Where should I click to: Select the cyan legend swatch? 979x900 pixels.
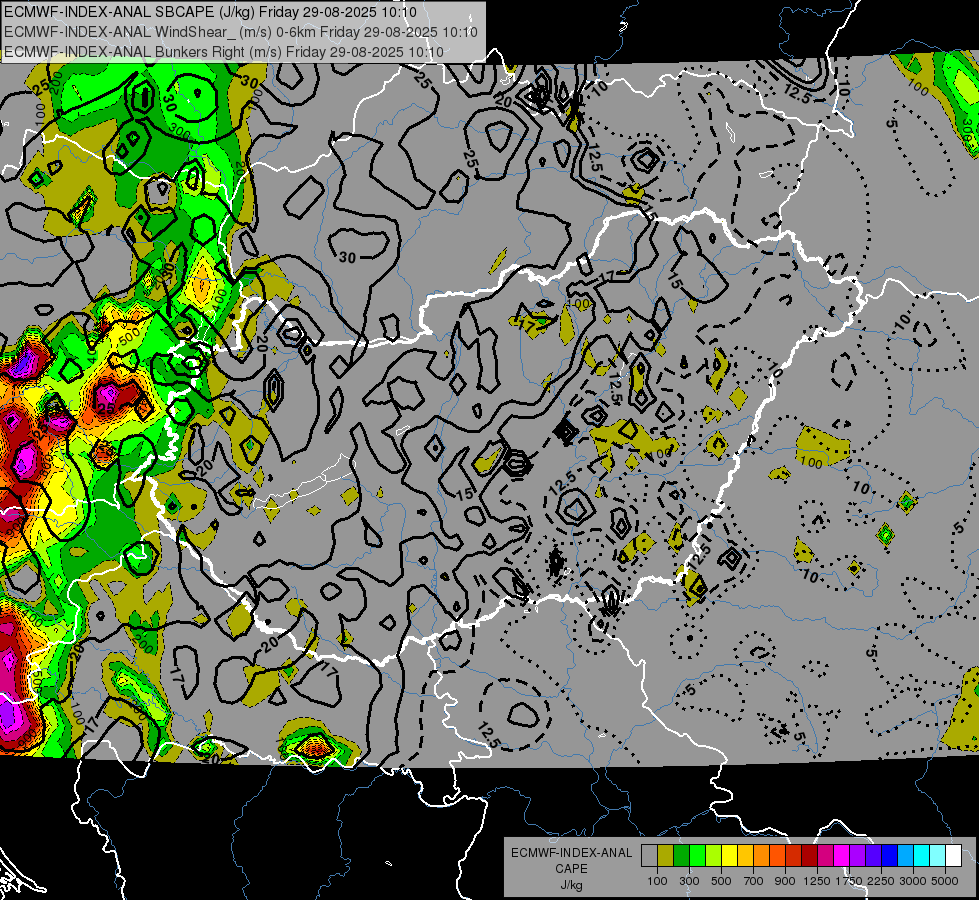point(922,856)
